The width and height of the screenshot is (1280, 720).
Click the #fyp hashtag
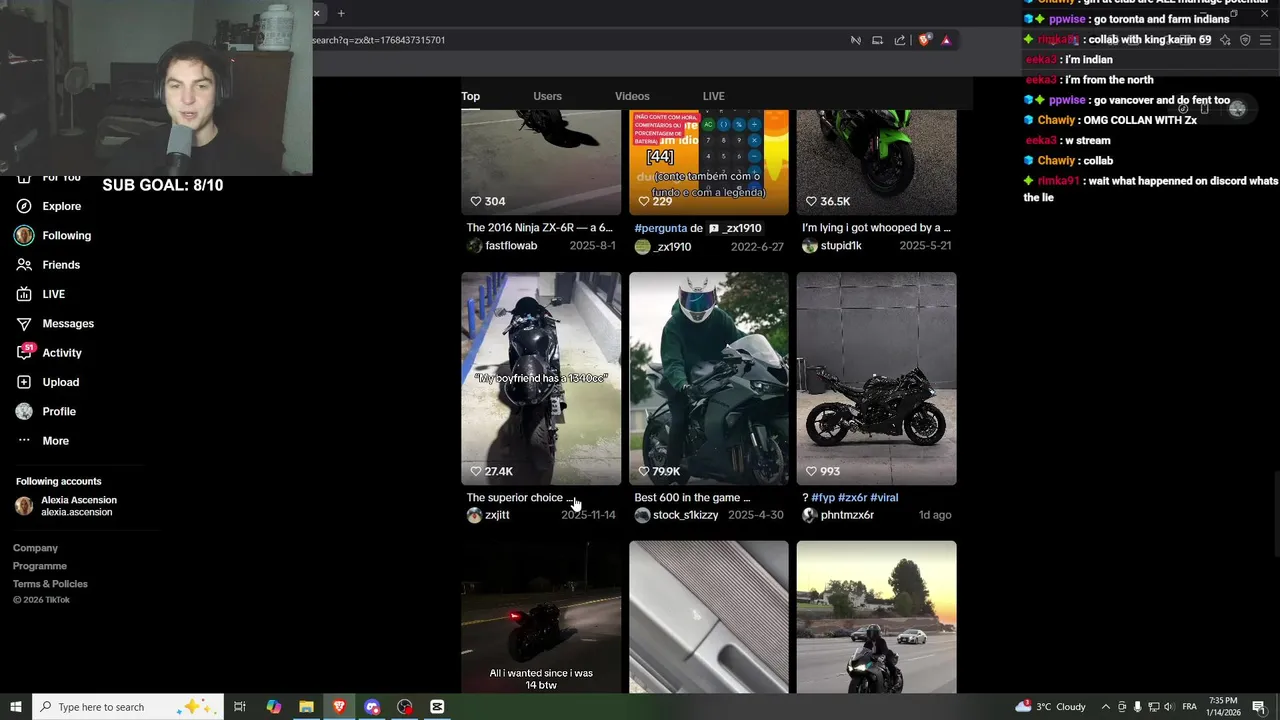[x=823, y=497]
